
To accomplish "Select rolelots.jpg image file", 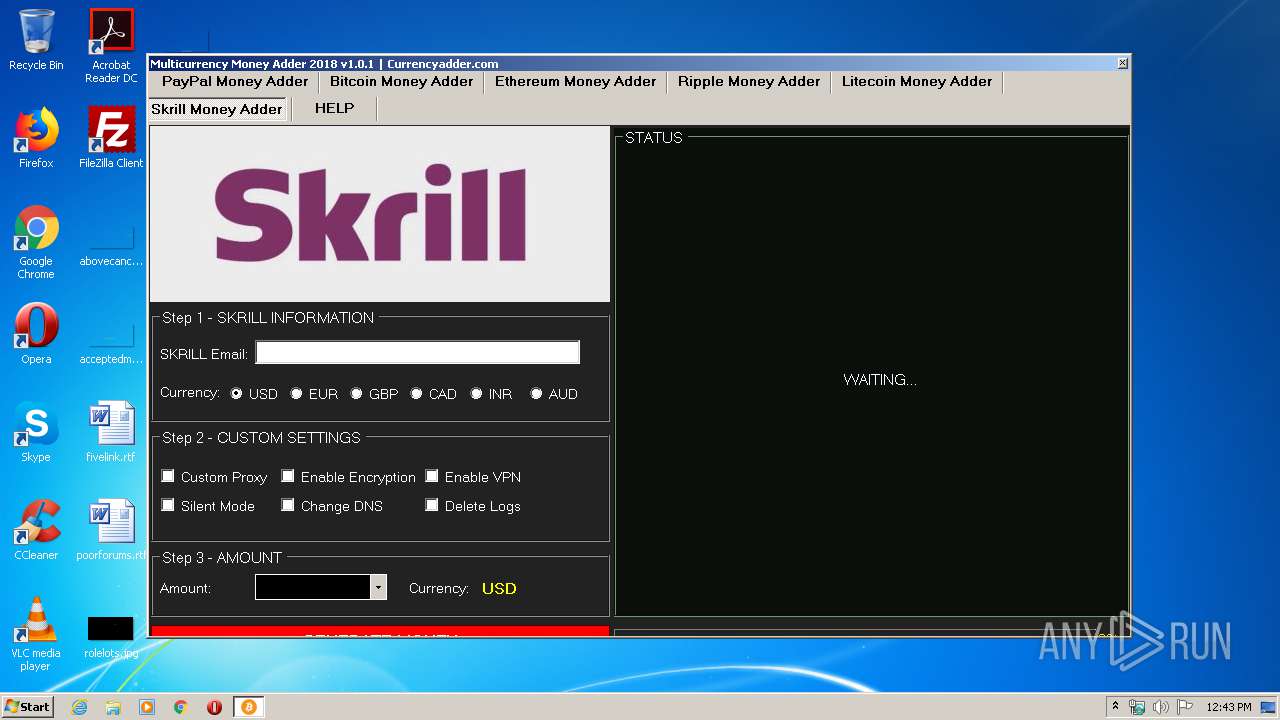I will [x=111, y=637].
